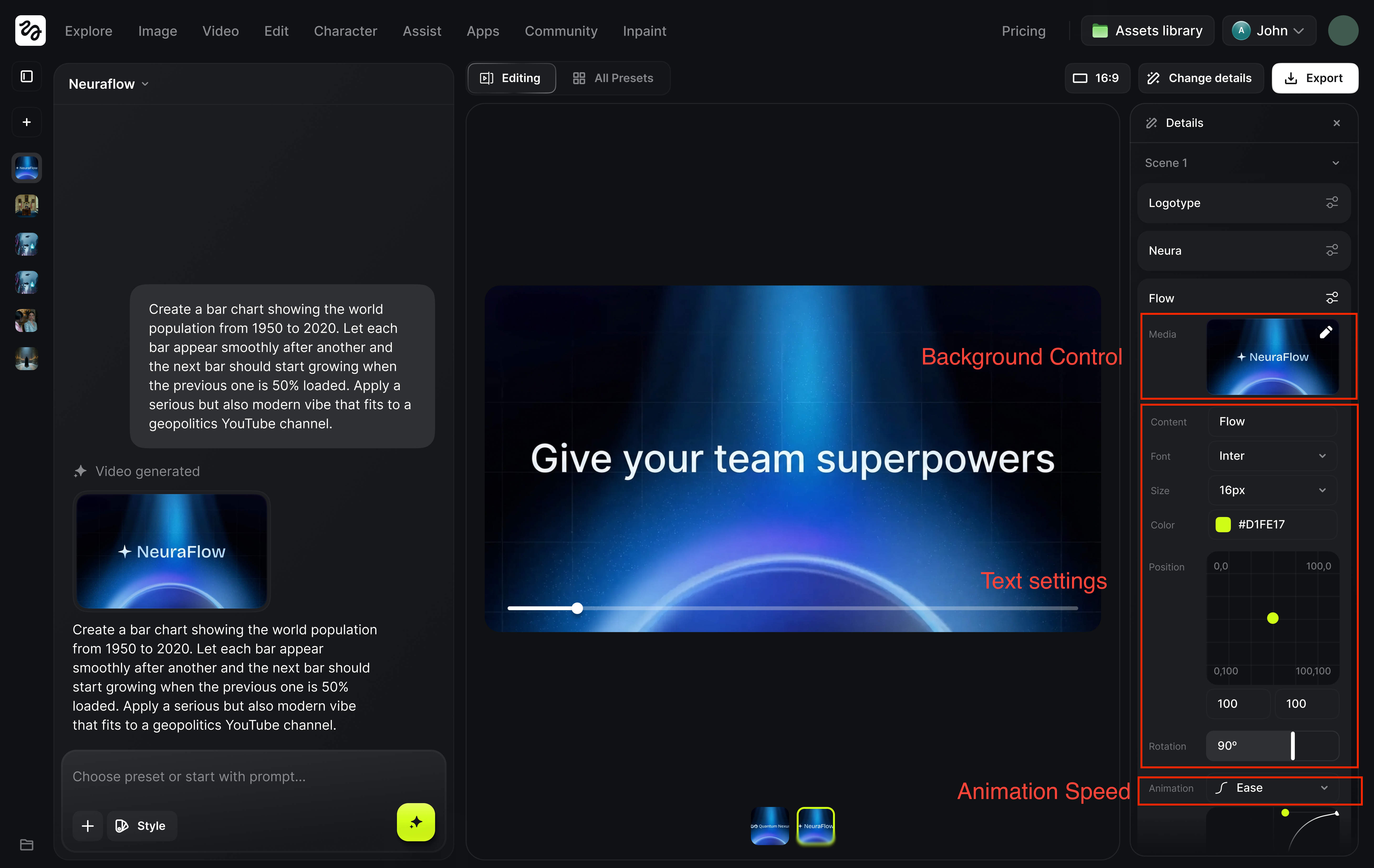Click the app logo icon

30,31
